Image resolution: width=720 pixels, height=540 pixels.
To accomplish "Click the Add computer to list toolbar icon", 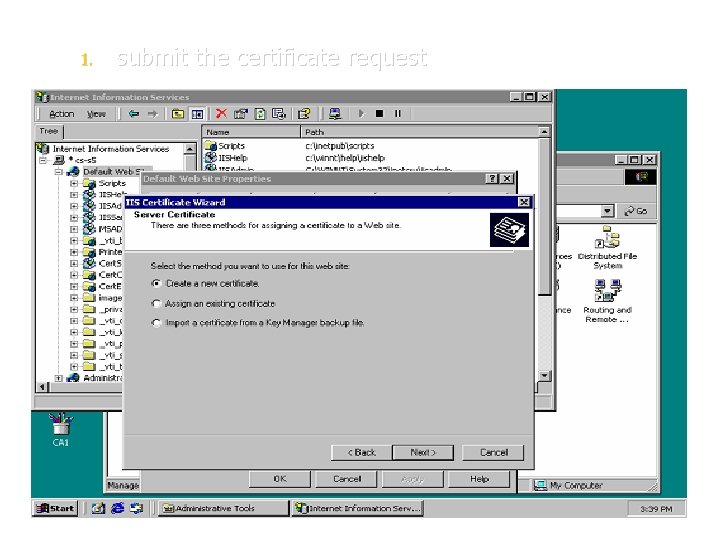I will pos(335,113).
